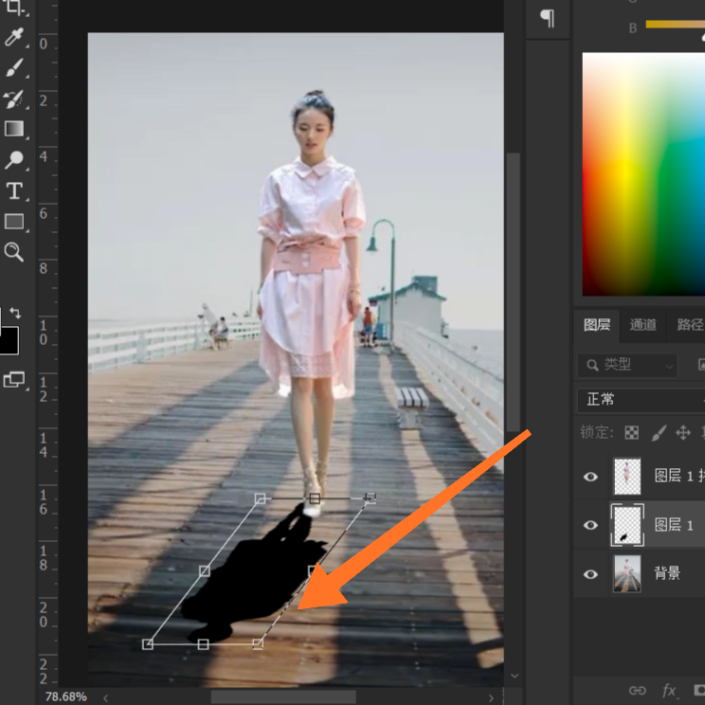
Task: Click the 78.68% zoom level field
Action: pos(66,696)
